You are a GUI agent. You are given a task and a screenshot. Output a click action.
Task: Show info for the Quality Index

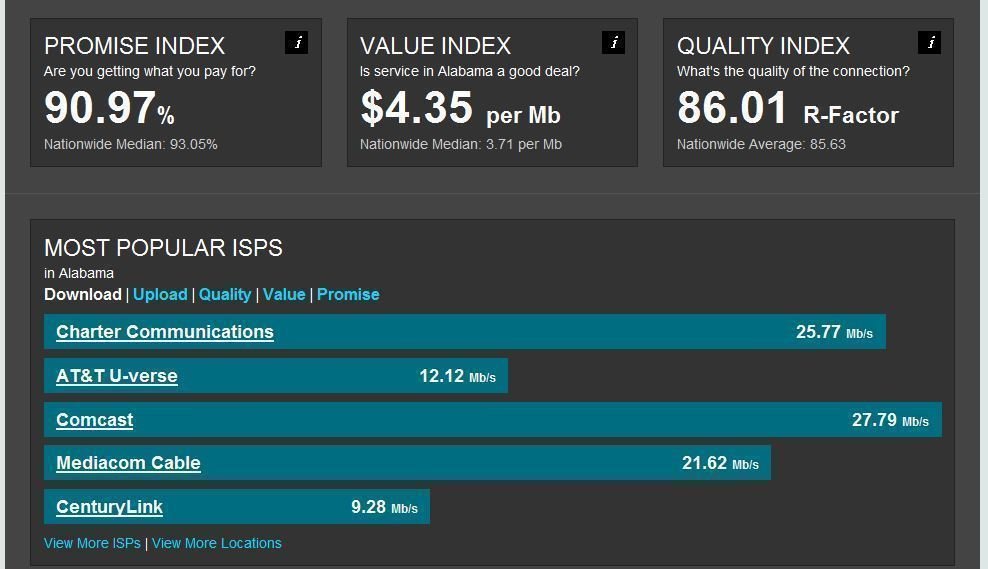point(930,42)
